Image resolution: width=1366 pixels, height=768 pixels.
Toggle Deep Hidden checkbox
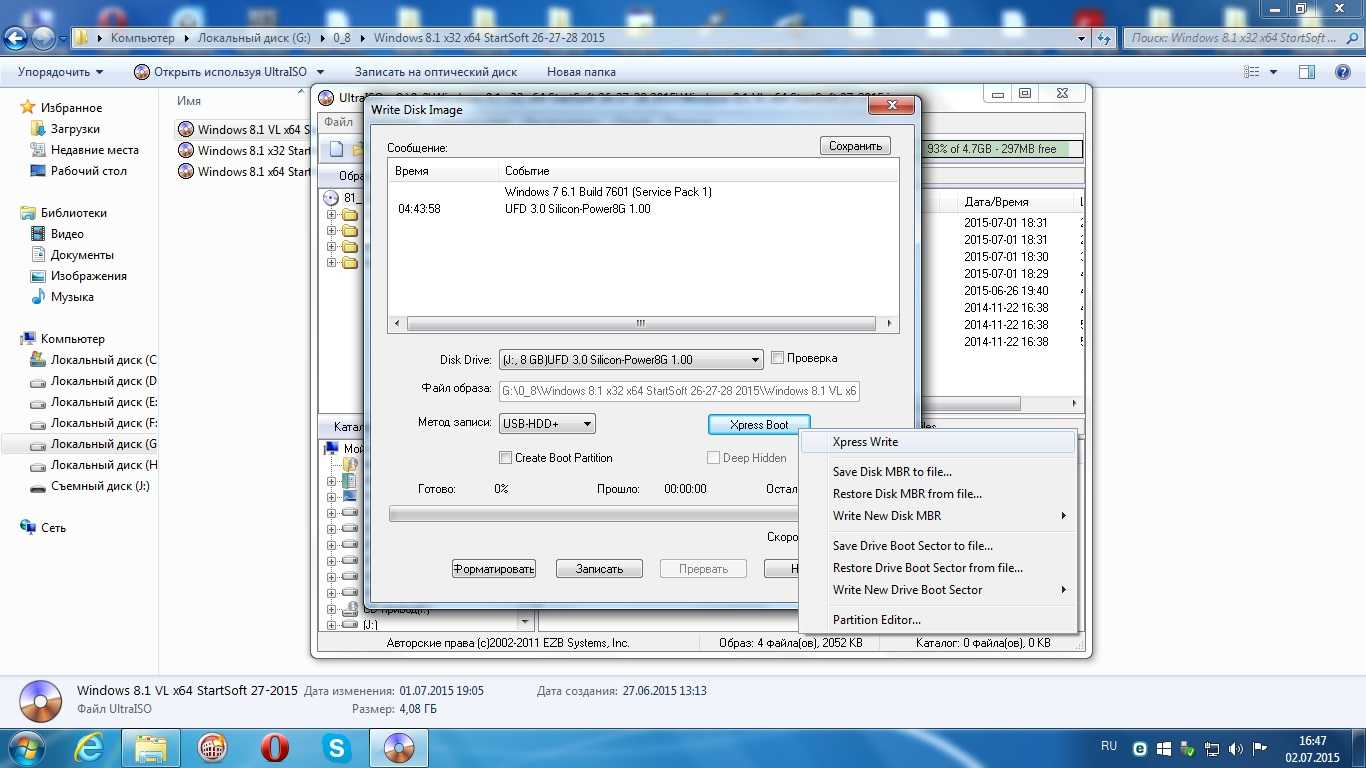click(713, 458)
